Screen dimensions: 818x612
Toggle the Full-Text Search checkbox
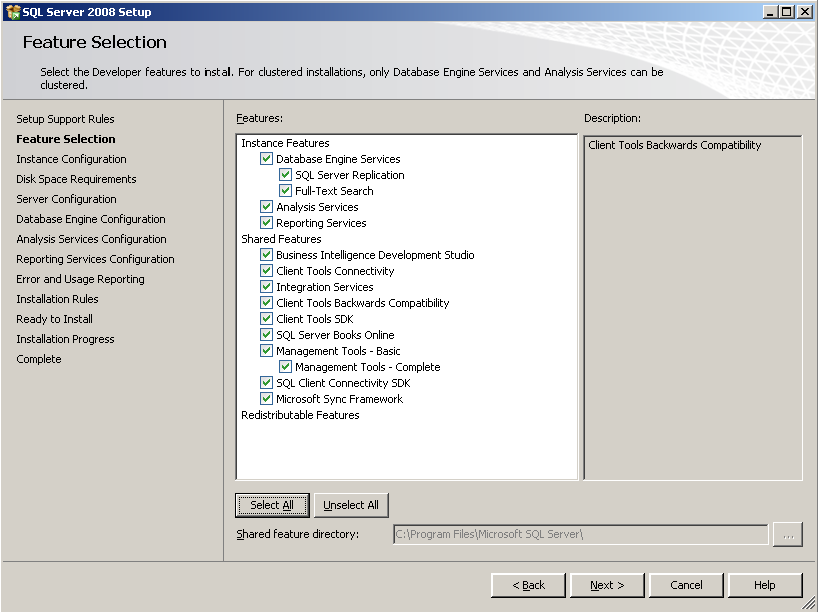click(x=285, y=190)
